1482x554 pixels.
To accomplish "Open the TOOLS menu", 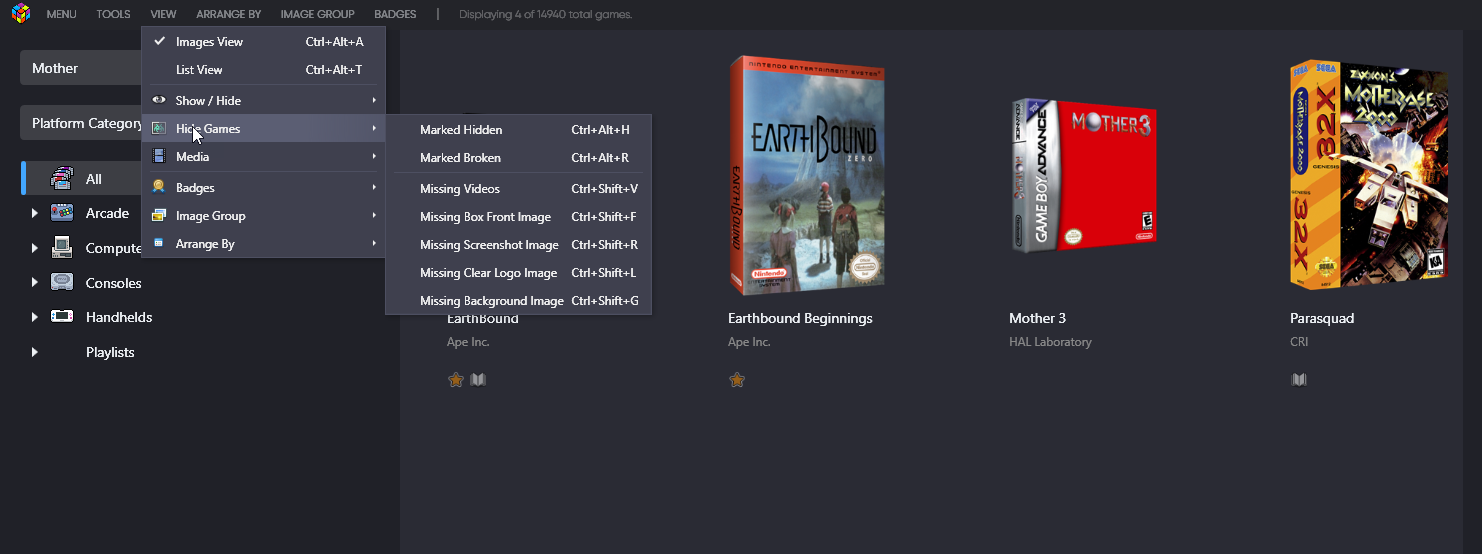I will pos(113,14).
